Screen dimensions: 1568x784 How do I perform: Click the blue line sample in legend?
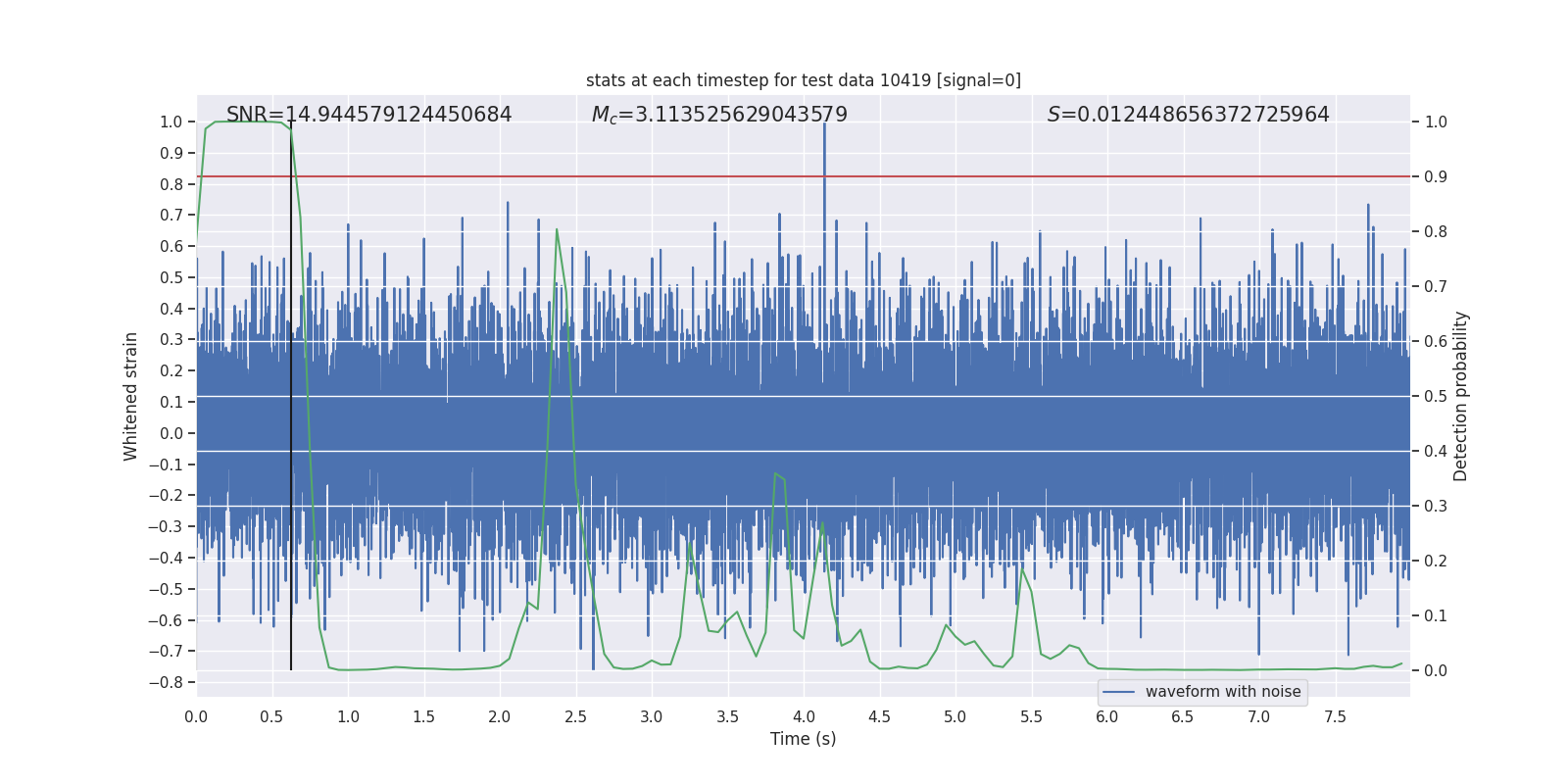click(1118, 692)
